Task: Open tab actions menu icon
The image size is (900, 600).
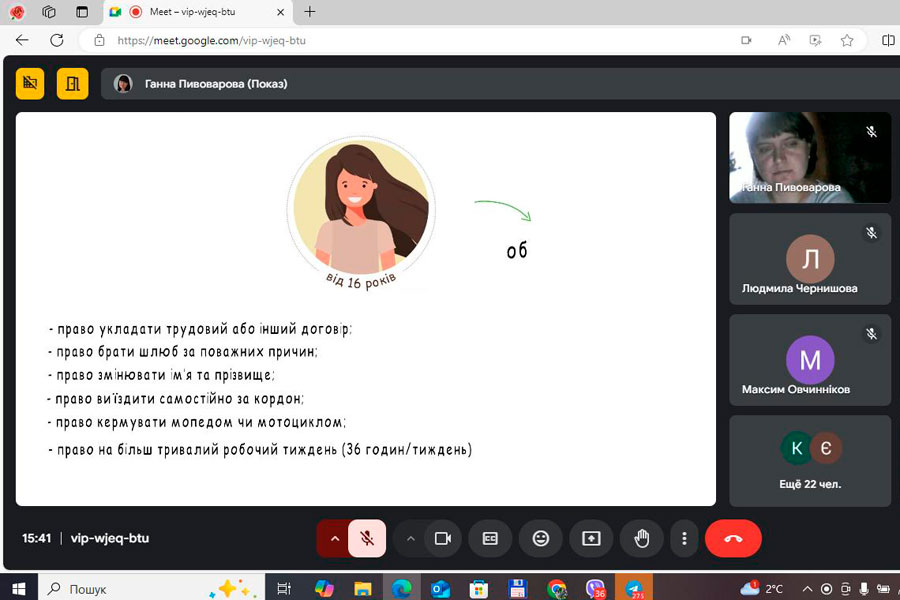Action: point(82,12)
